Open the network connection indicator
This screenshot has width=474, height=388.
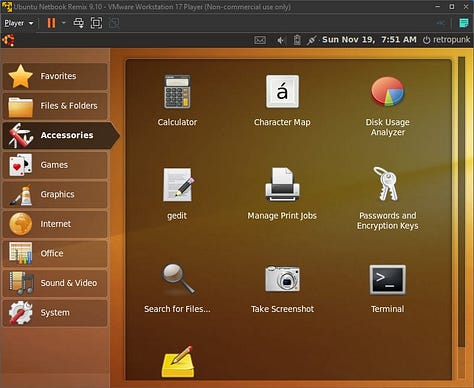311,40
